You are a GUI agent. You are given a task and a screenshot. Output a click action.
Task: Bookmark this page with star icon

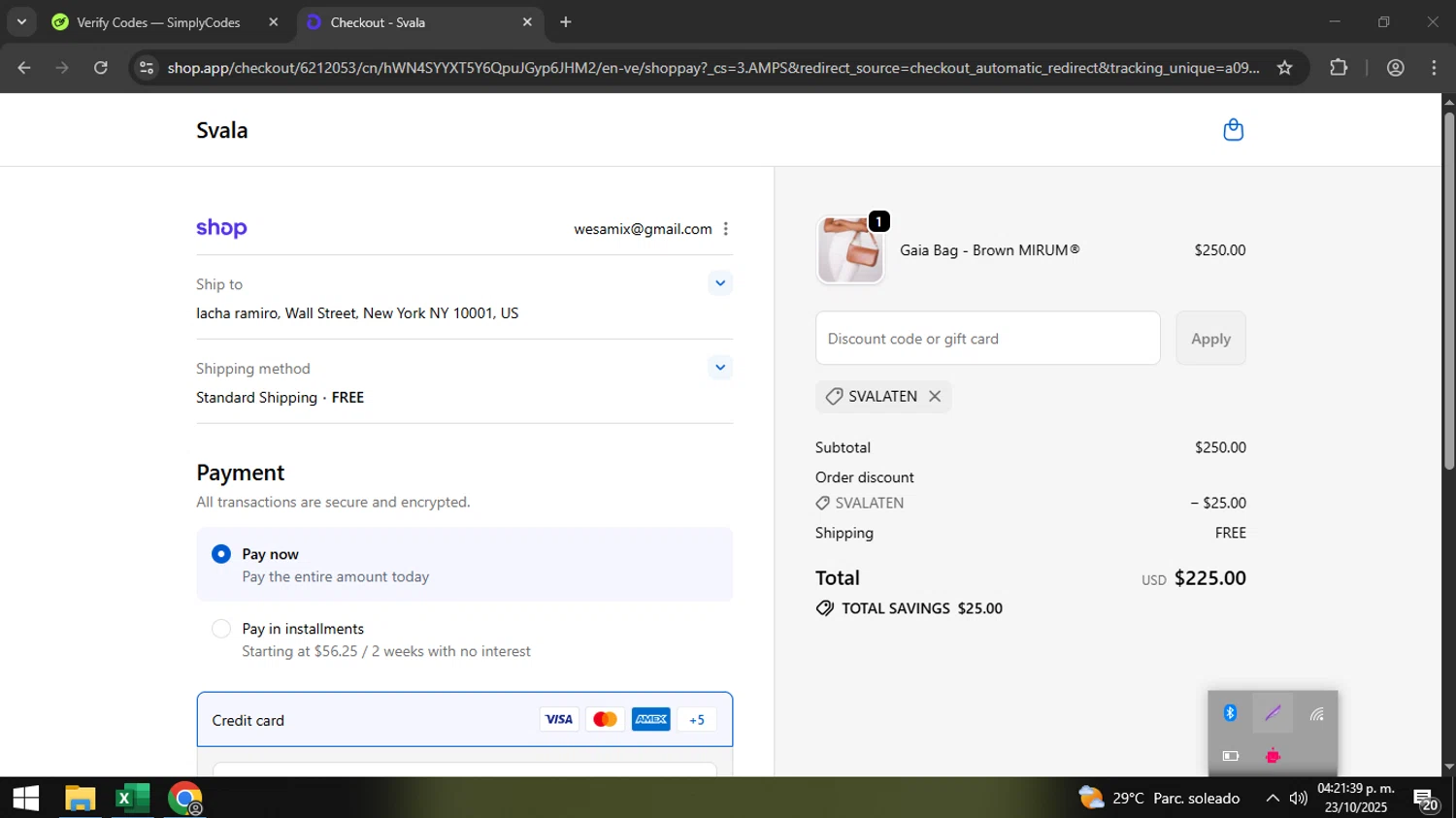pyautogui.click(x=1285, y=68)
